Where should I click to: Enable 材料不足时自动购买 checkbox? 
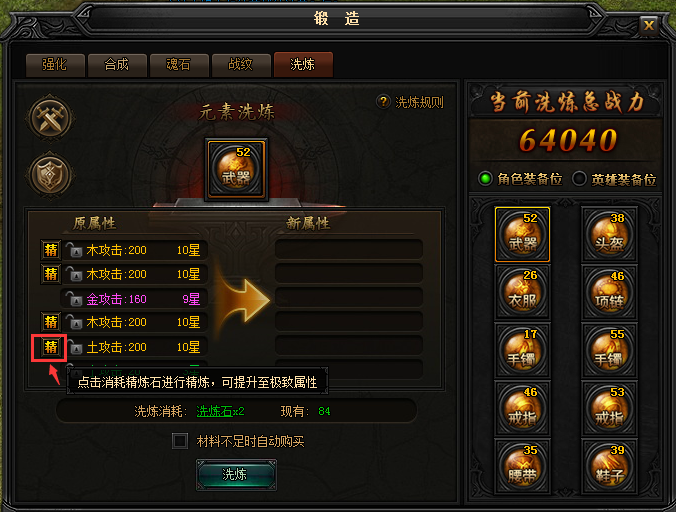click(x=180, y=441)
